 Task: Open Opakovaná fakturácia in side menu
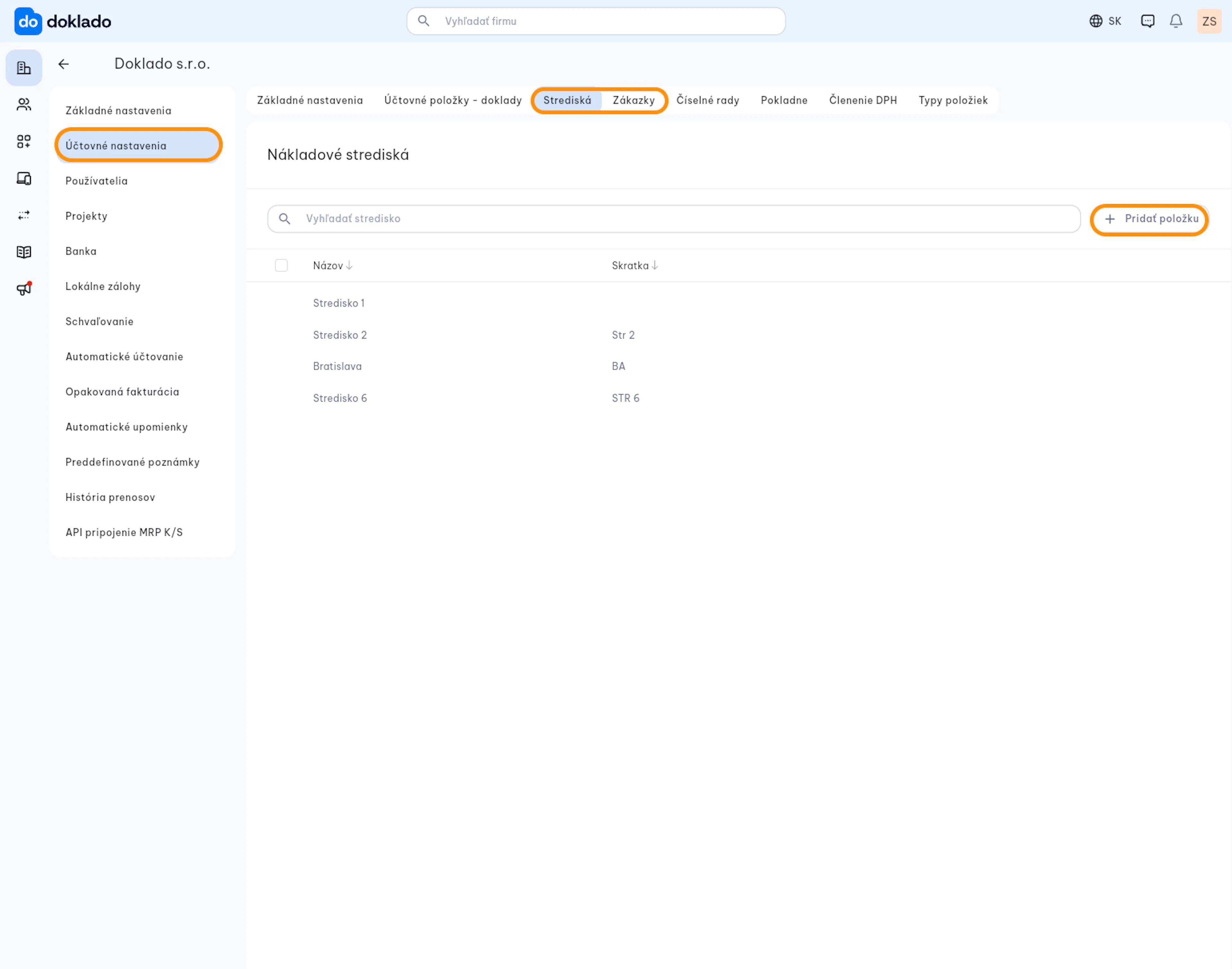click(x=139, y=392)
